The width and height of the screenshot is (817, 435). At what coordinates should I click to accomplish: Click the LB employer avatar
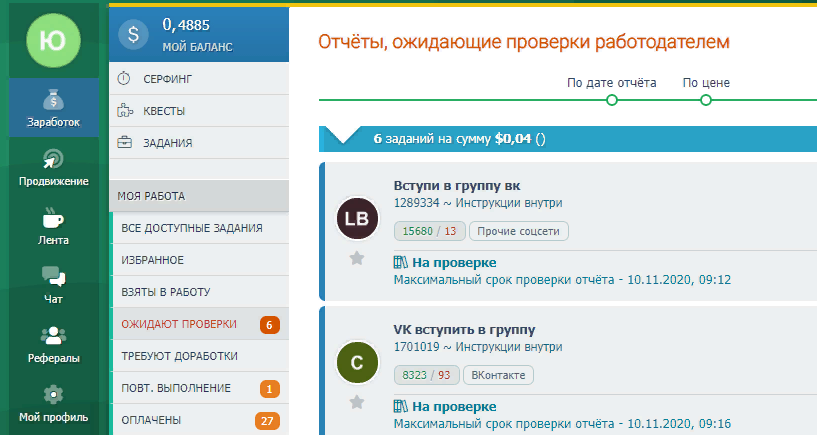[x=358, y=218]
